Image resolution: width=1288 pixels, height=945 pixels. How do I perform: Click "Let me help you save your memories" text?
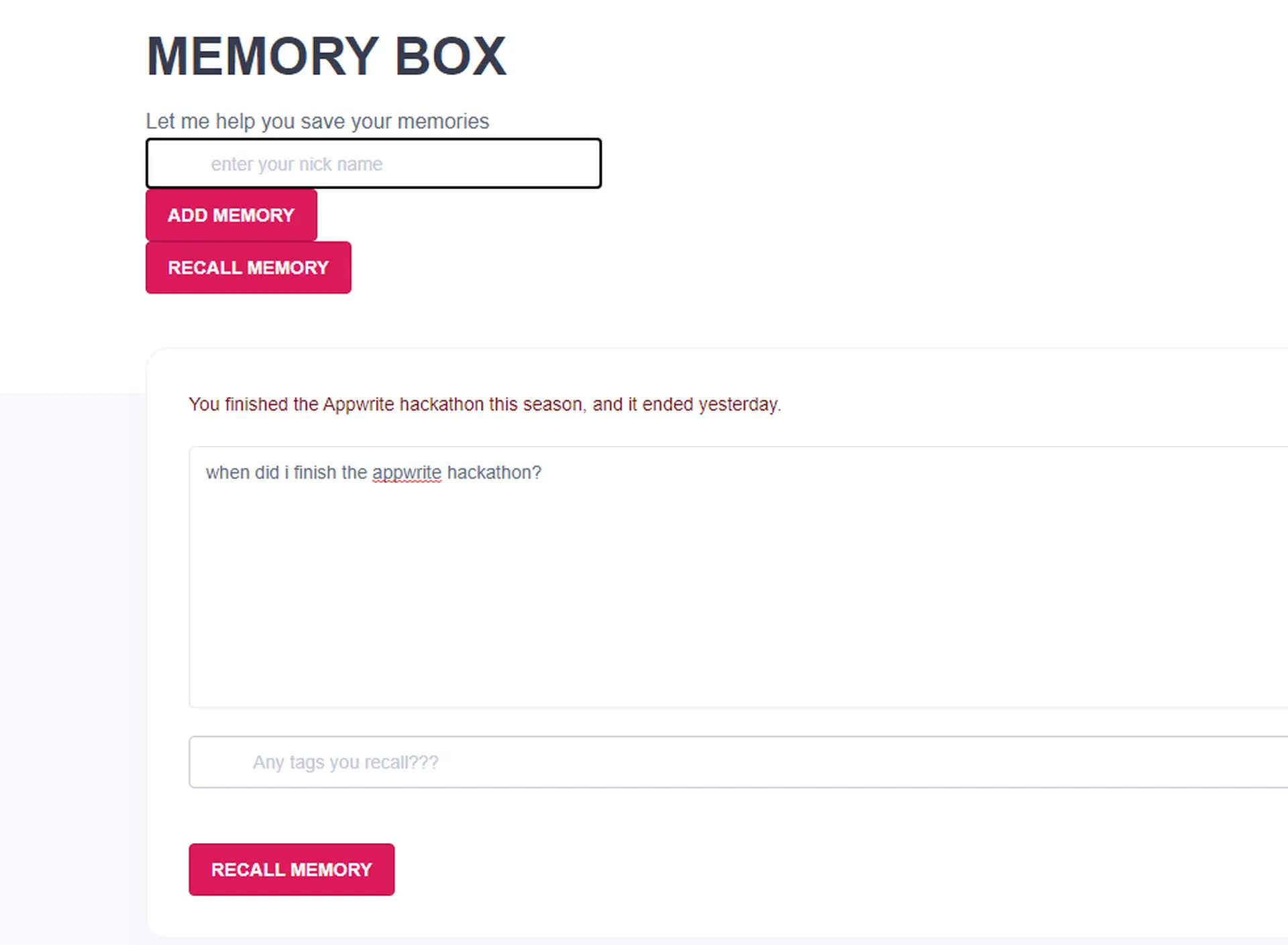pos(317,121)
